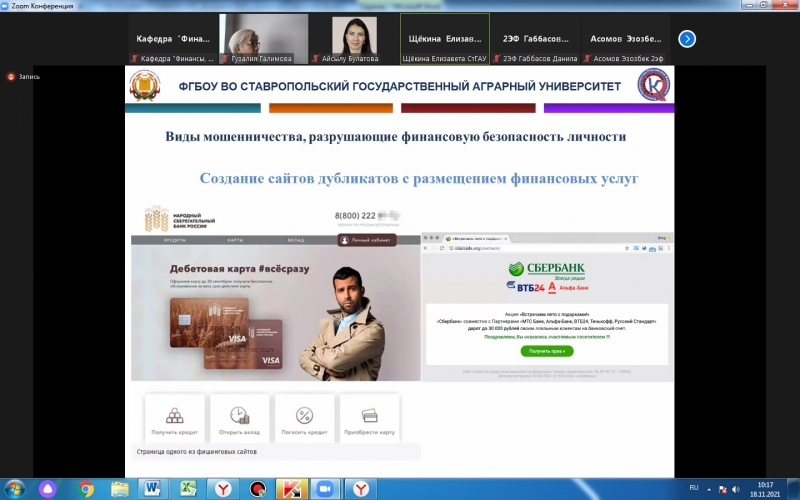800x500 pixels.
Task: Open Action Center flag icon in tray
Action: tap(722, 489)
